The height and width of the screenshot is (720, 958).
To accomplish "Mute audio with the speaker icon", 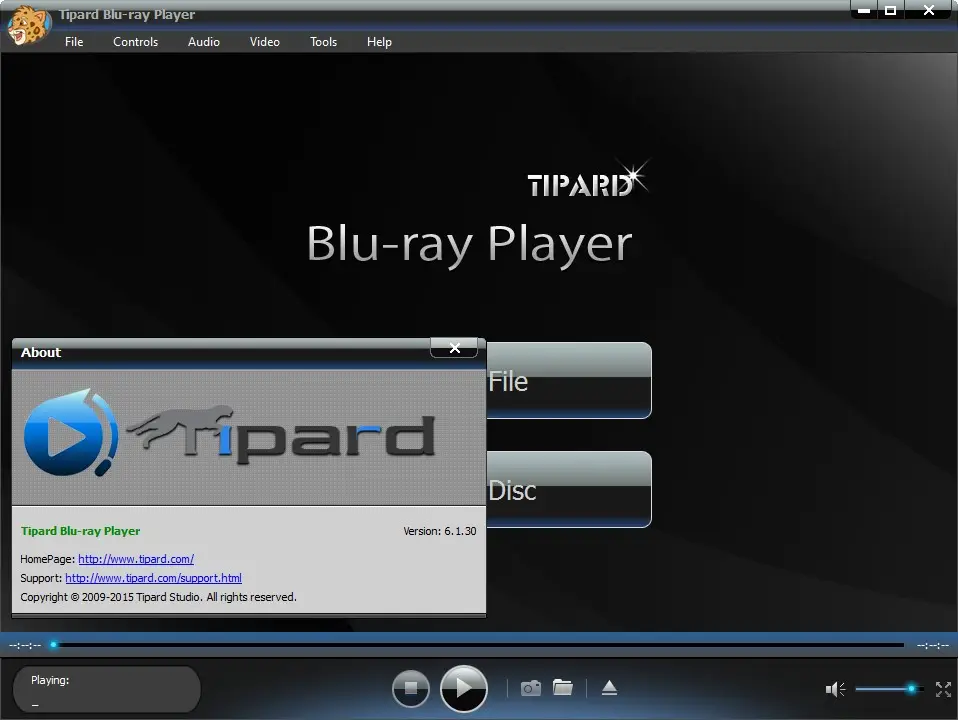I will tap(835, 689).
